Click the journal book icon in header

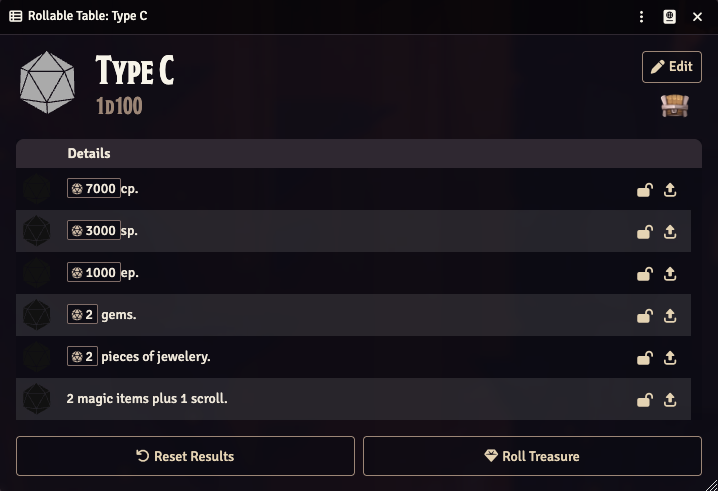coord(669,17)
